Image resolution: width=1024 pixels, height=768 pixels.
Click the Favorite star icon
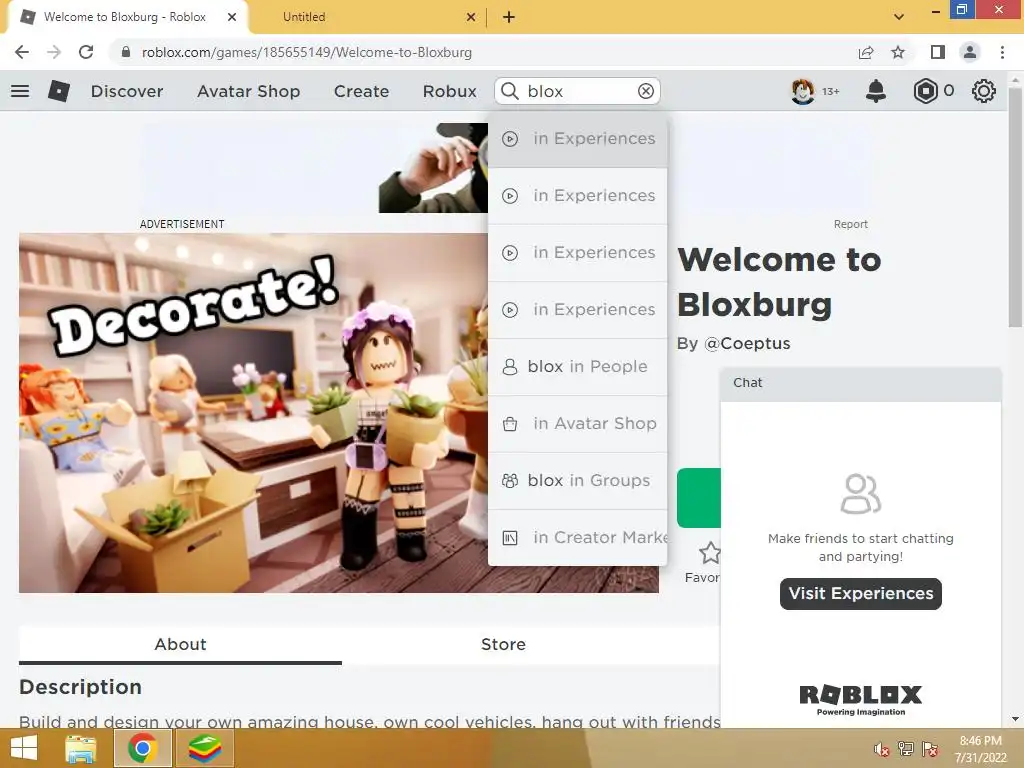(x=709, y=553)
